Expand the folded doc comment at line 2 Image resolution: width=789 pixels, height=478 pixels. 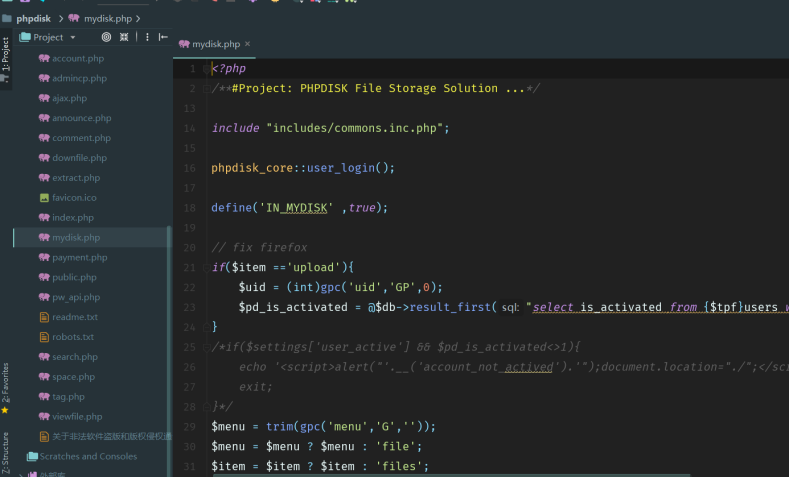(x=206, y=89)
